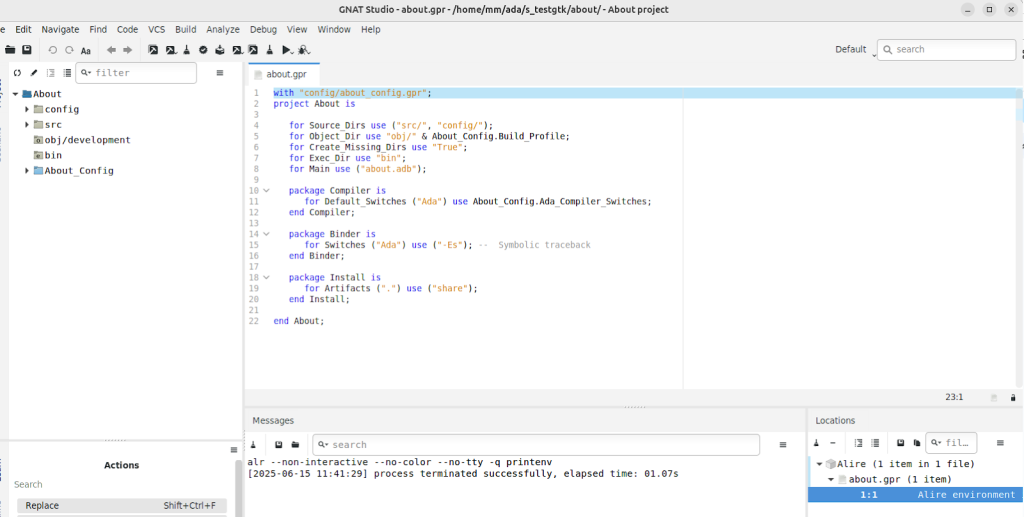Click the floppy disk icon in the Locations toolbar

click(x=901, y=443)
